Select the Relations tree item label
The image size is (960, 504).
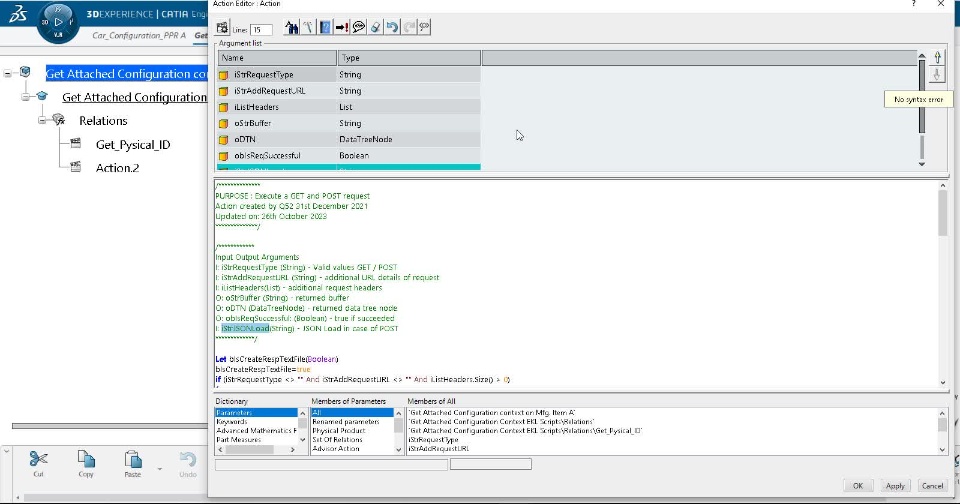pos(103,121)
